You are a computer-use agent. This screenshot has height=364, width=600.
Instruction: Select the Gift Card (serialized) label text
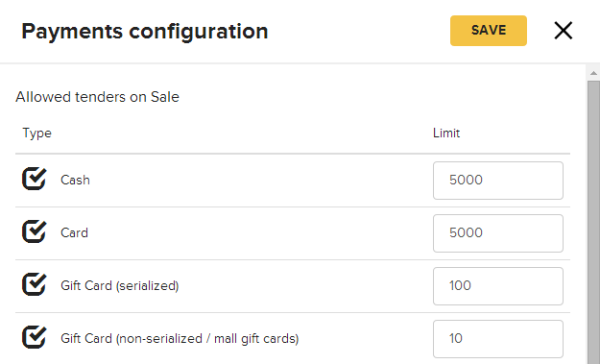pos(120,286)
